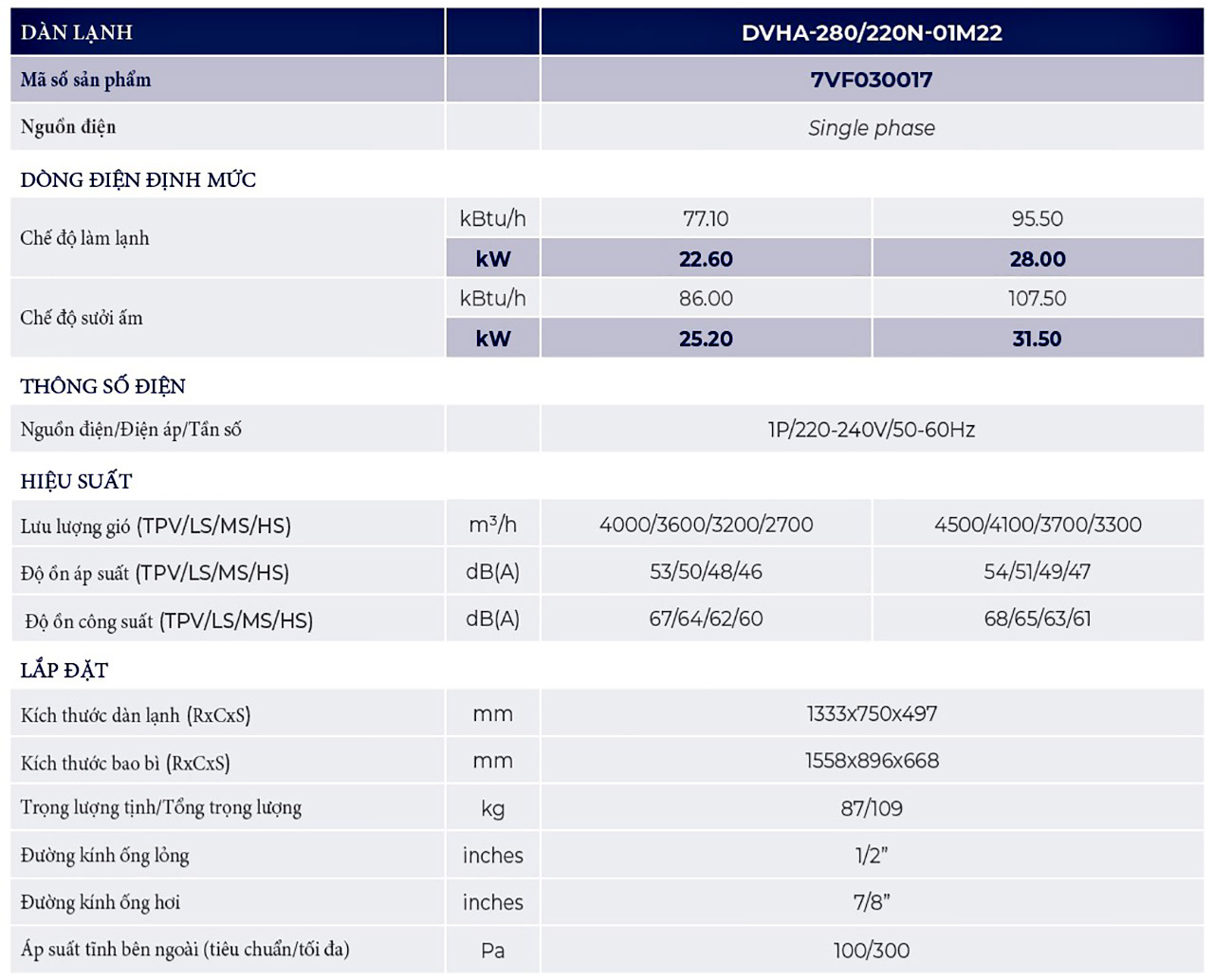Screen dimensions: 1214x980
Task: Select the m³/h unit cell
Action: (x=492, y=525)
